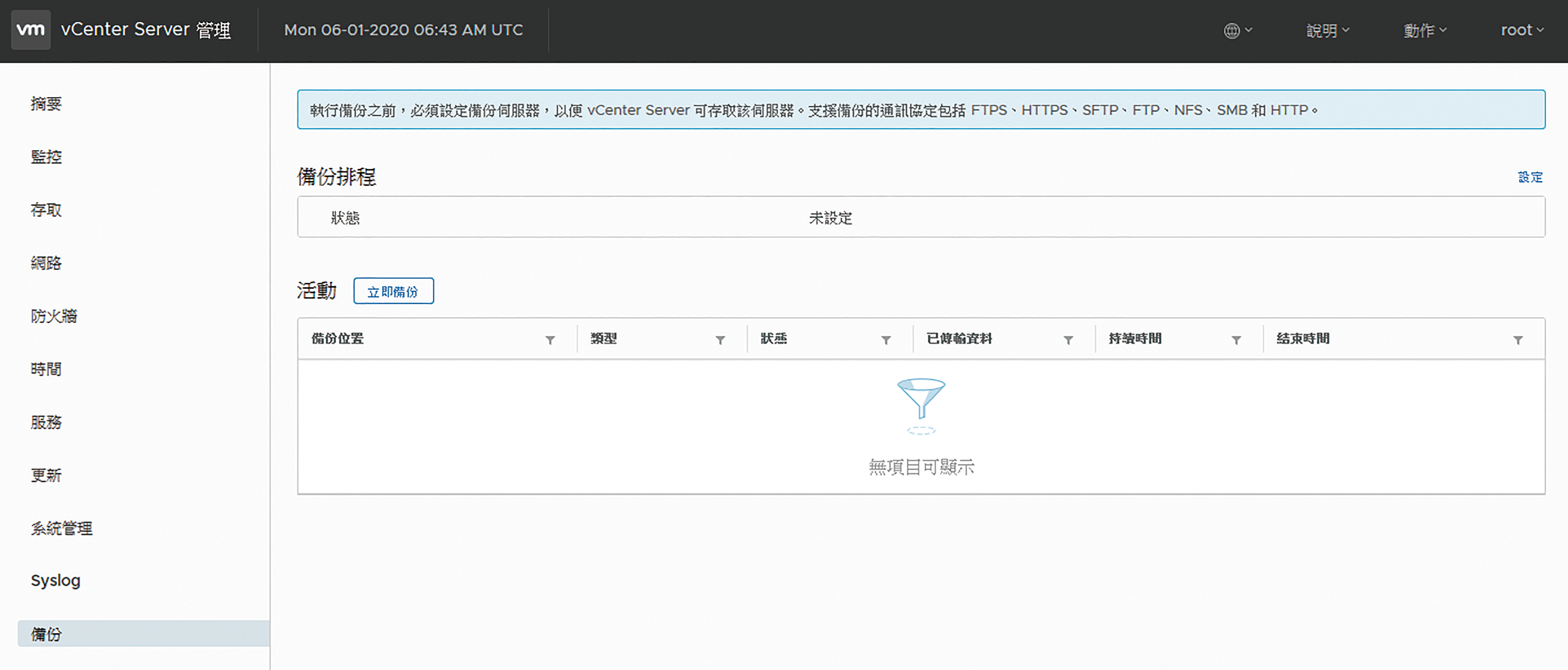Screen dimensions: 1568x670
Task: Go to 服務 in the sidebar
Action: tap(46, 421)
